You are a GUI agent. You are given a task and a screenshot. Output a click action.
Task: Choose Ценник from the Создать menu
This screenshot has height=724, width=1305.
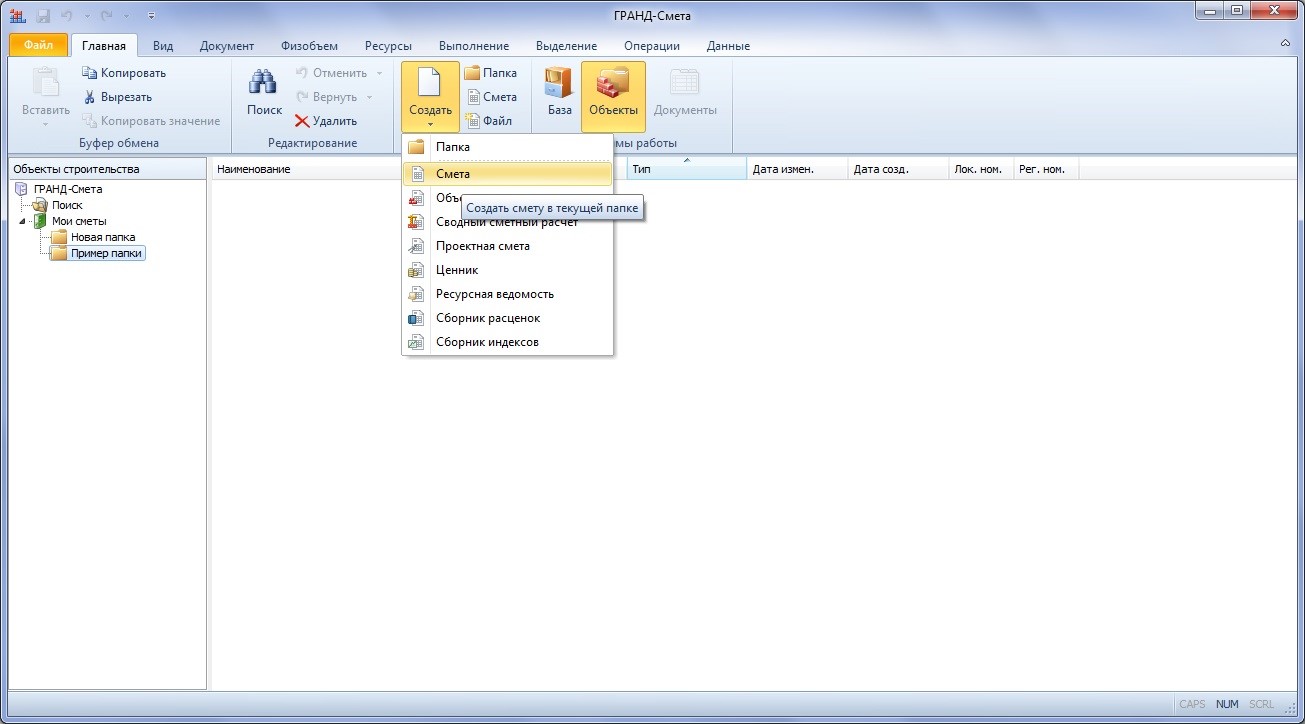point(507,270)
